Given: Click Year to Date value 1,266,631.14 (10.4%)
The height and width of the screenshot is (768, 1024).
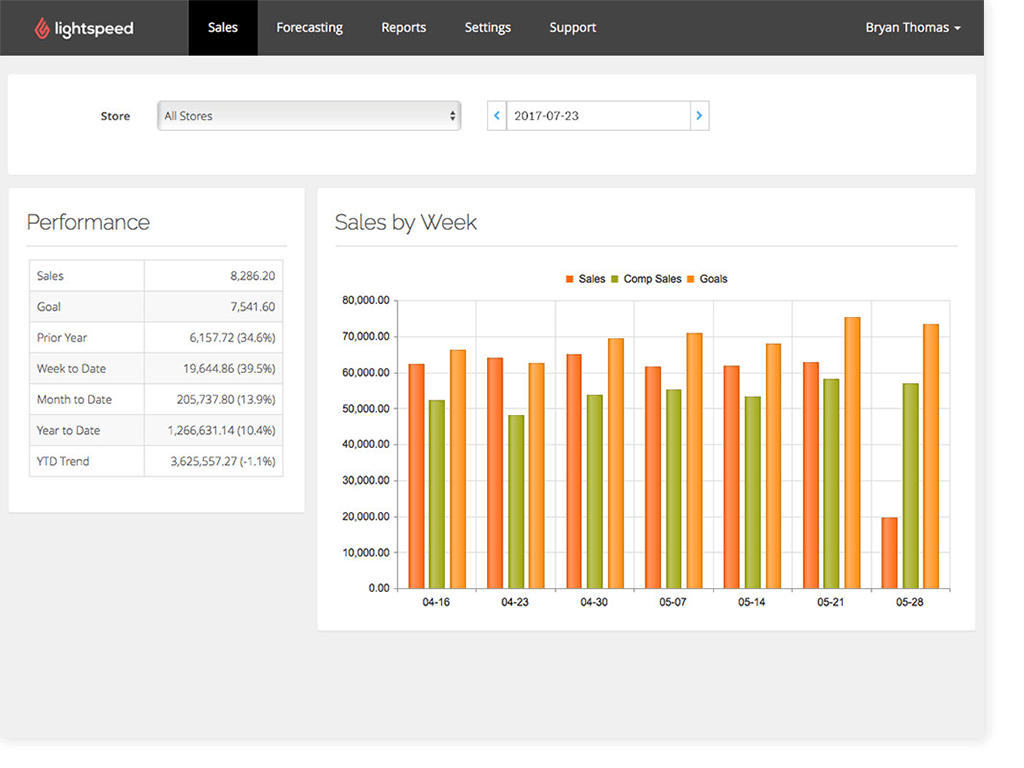Looking at the screenshot, I should tap(221, 430).
